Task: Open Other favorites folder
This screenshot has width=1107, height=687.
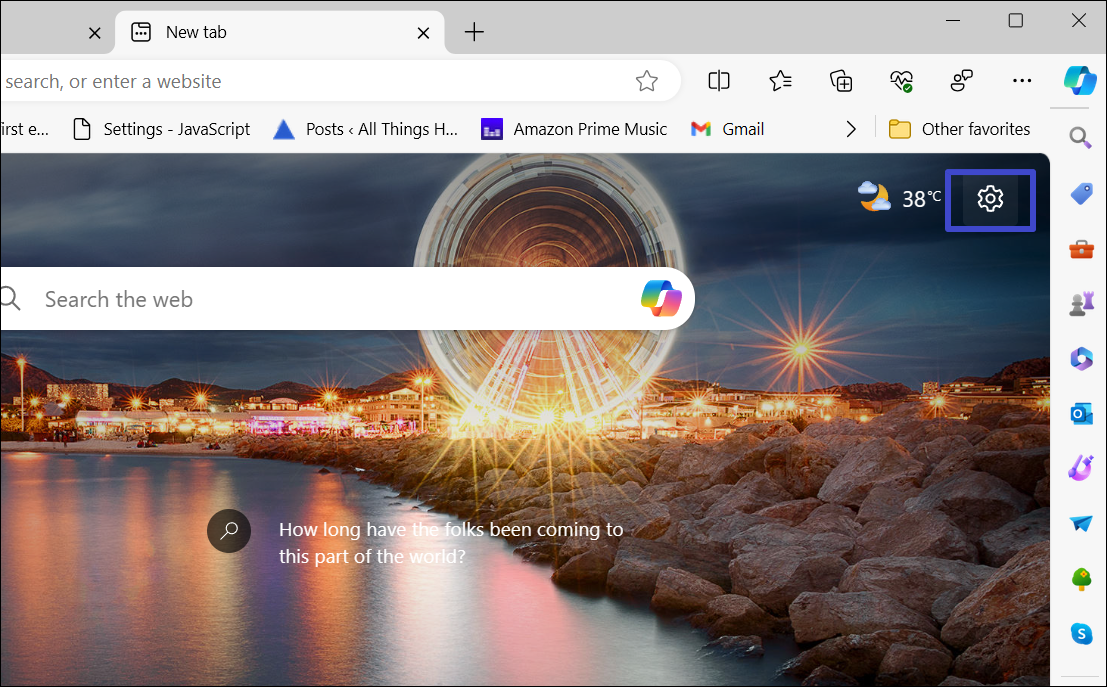Action: coord(959,129)
